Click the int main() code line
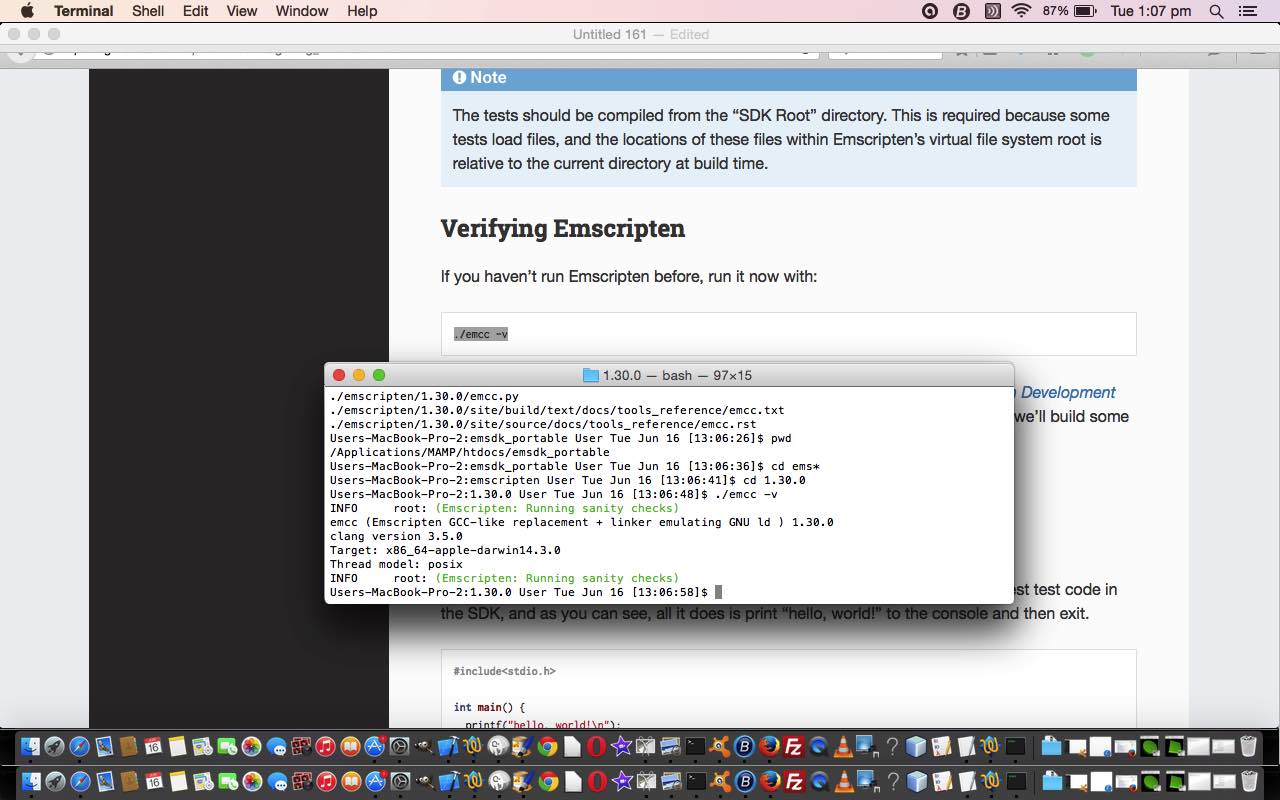This screenshot has height=800, width=1280. pyautogui.click(x=489, y=707)
